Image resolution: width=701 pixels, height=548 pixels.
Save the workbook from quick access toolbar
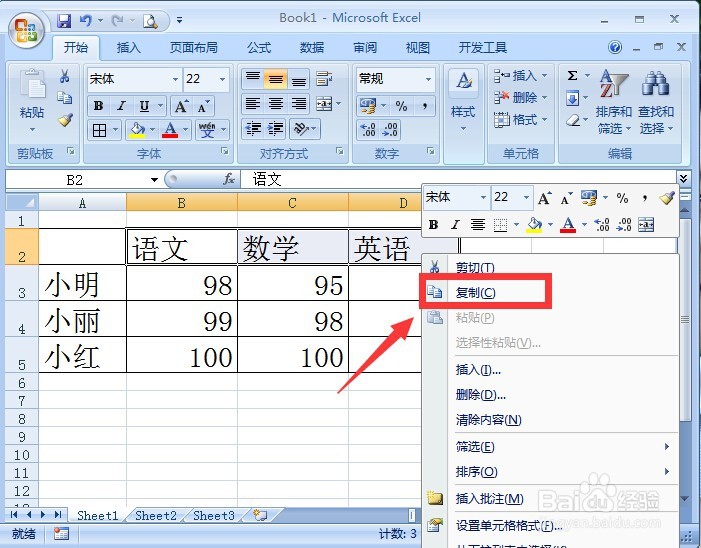point(63,21)
